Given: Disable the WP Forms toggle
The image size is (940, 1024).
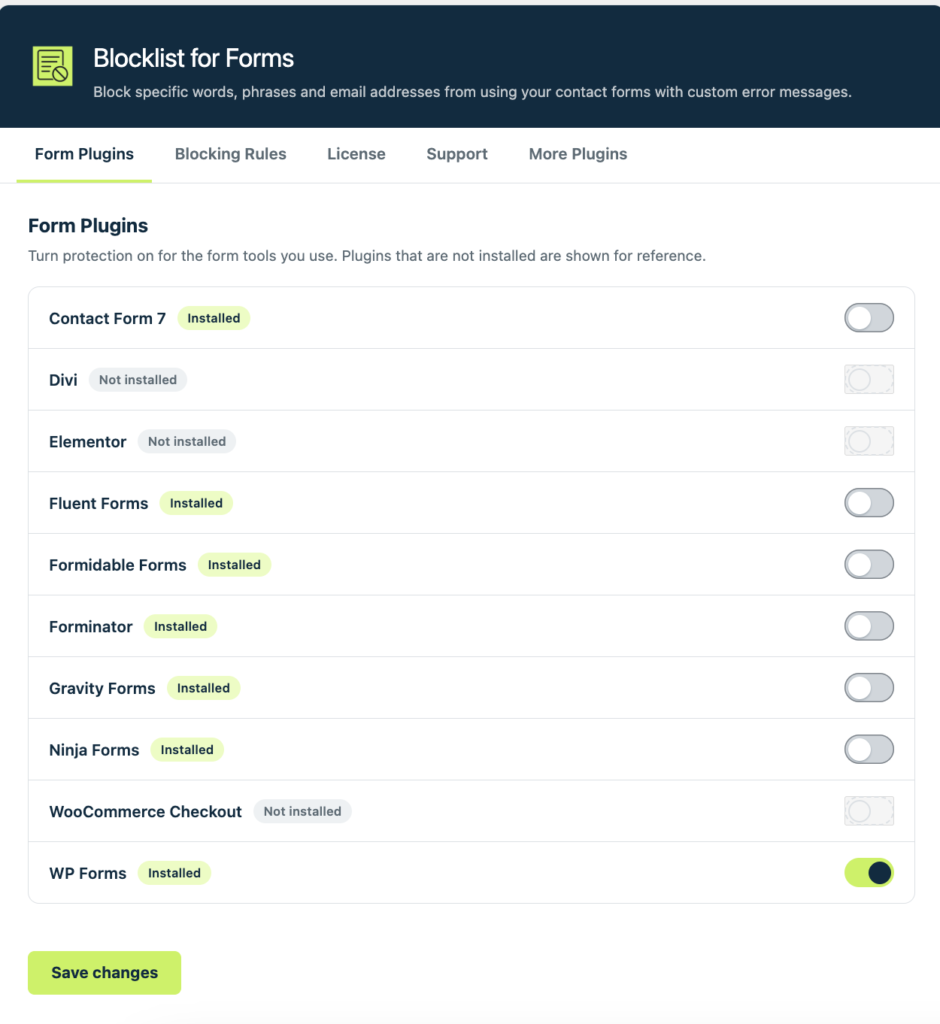Looking at the screenshot, I should point(869,872).
